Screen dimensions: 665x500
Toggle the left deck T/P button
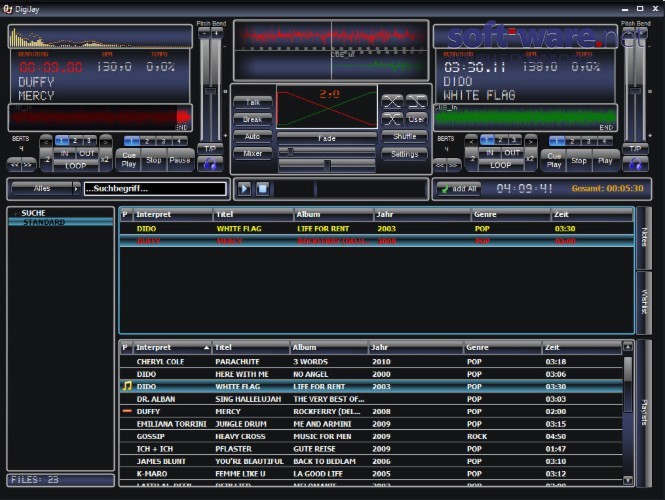point(210,148)
